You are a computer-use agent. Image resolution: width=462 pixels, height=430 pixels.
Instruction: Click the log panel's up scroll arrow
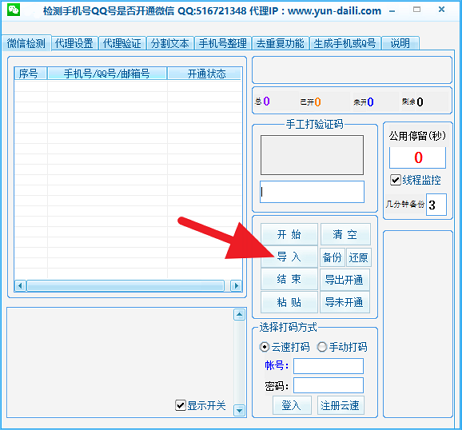pyautogui.click(x=239, y=315)
